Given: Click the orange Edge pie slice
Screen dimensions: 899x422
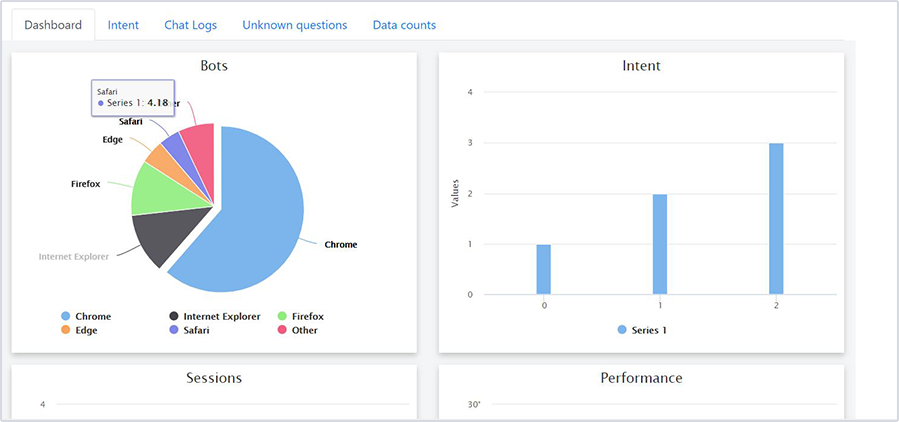Looking at the screenshot, I should point(162,157).
